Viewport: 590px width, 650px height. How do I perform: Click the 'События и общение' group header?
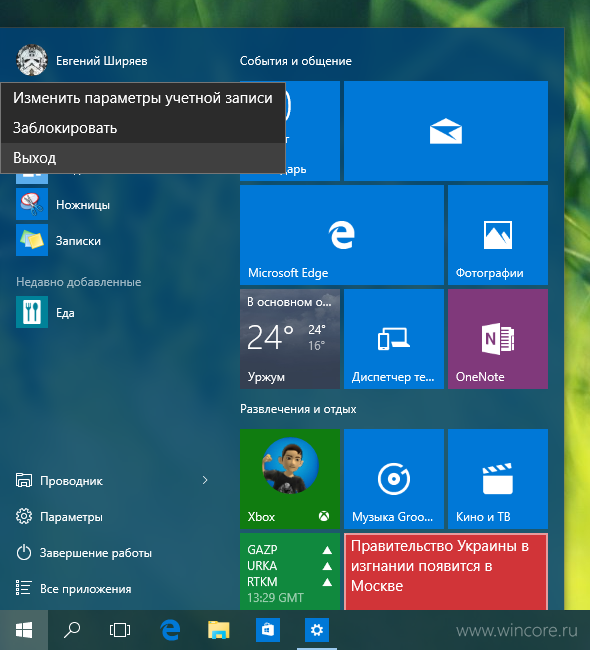296,61
